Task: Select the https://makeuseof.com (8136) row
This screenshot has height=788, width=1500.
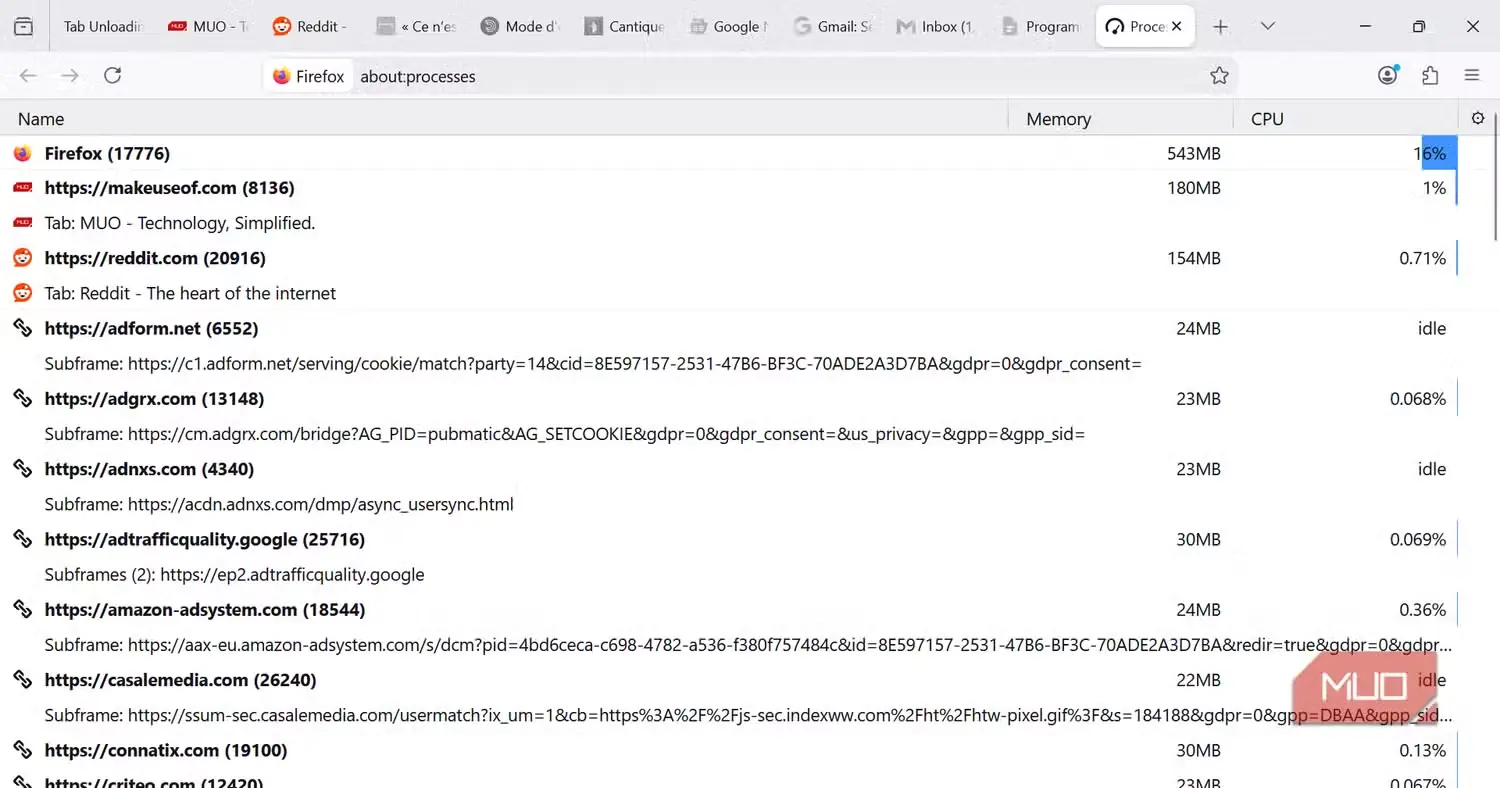Action: [729, 188]
